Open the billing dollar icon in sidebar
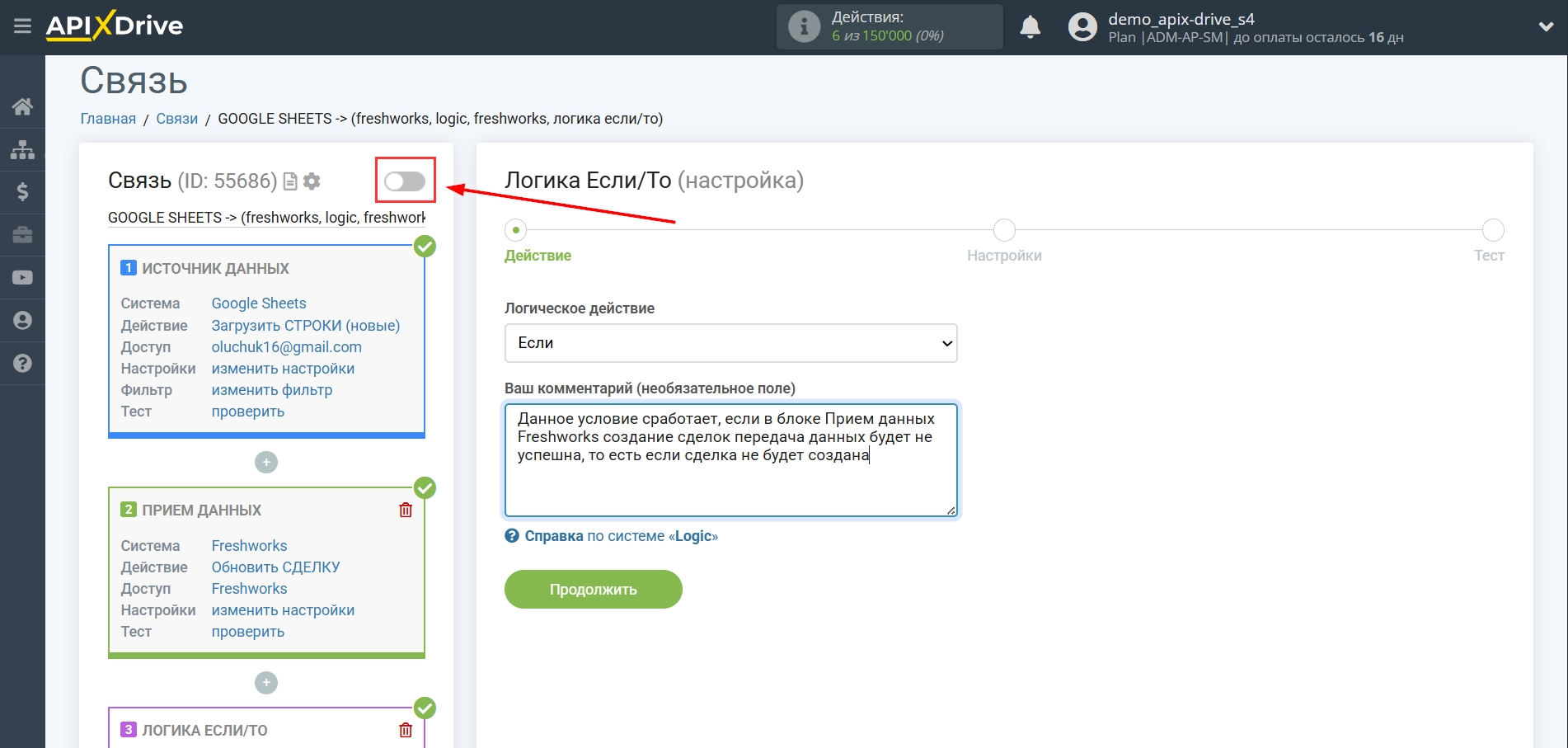The image size is (1568, 748). 22,192
